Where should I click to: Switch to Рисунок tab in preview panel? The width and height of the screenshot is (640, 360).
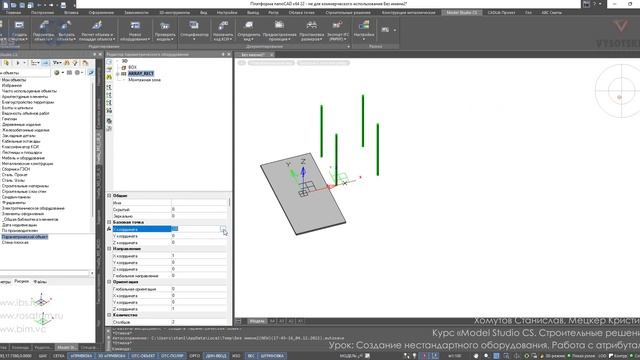22,281
